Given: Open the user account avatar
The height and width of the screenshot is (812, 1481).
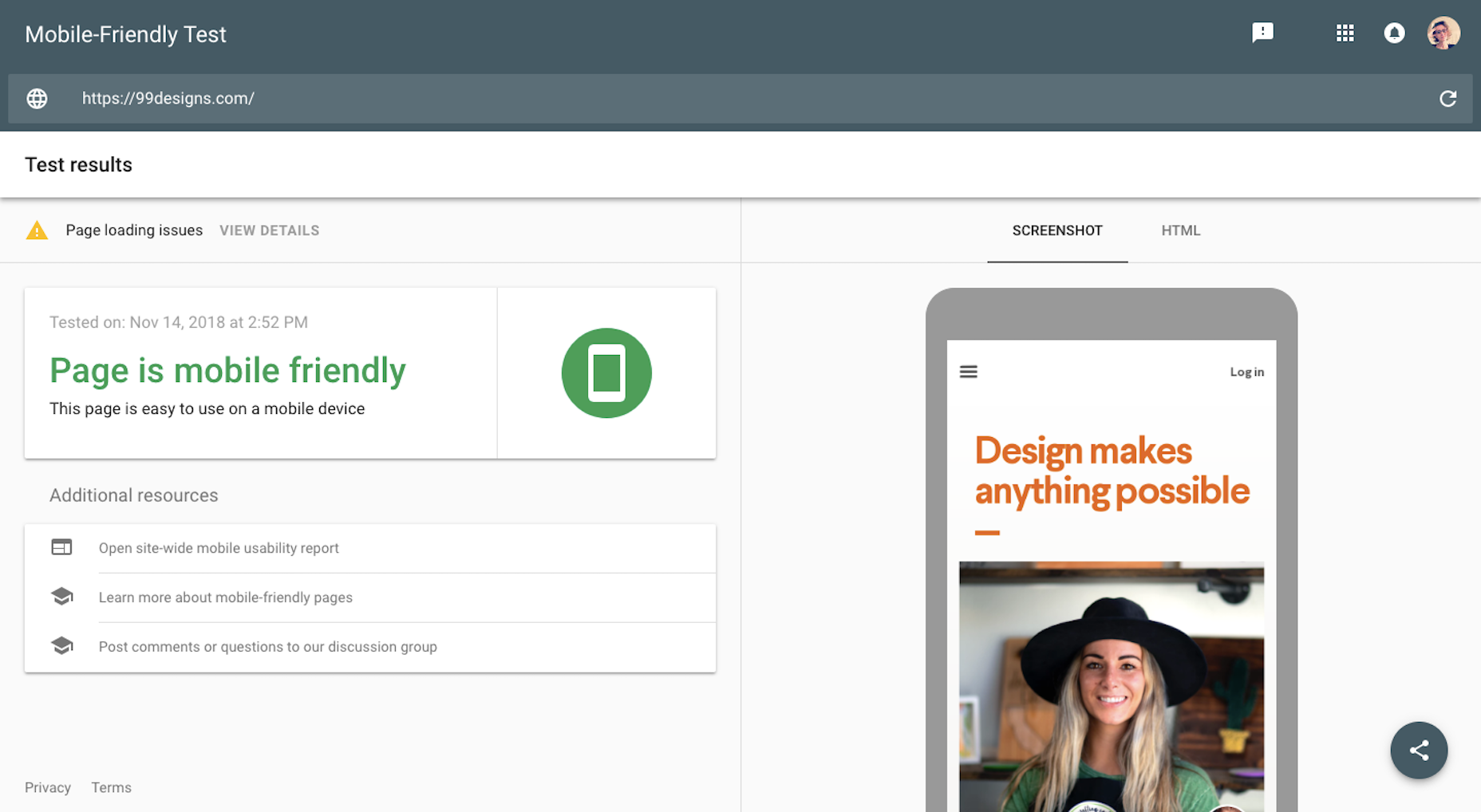Looking at the screenshot, I should click(x=1443, y=33).
